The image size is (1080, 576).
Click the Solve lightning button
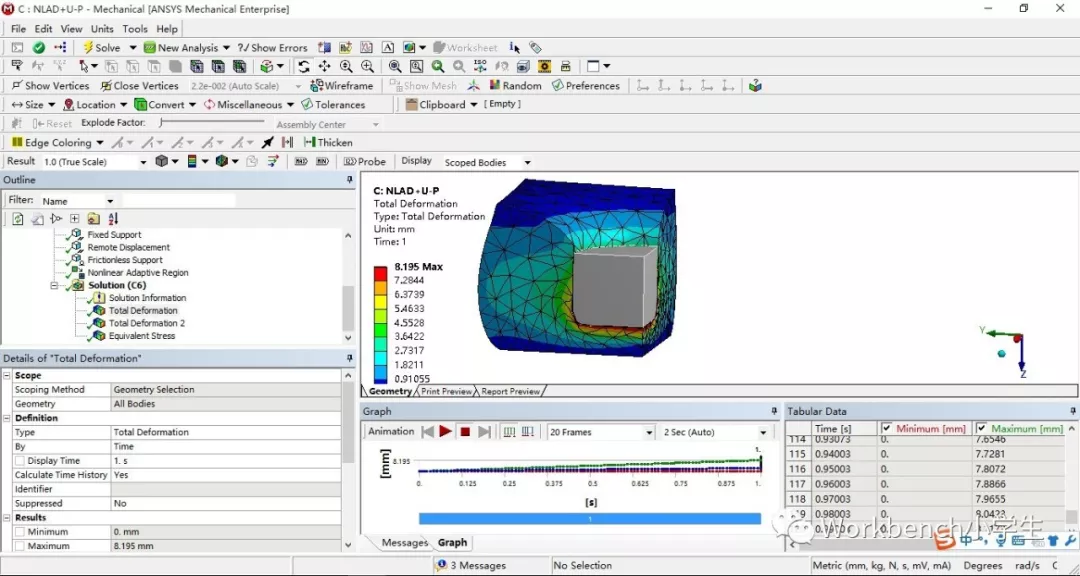tap(101, 48)
